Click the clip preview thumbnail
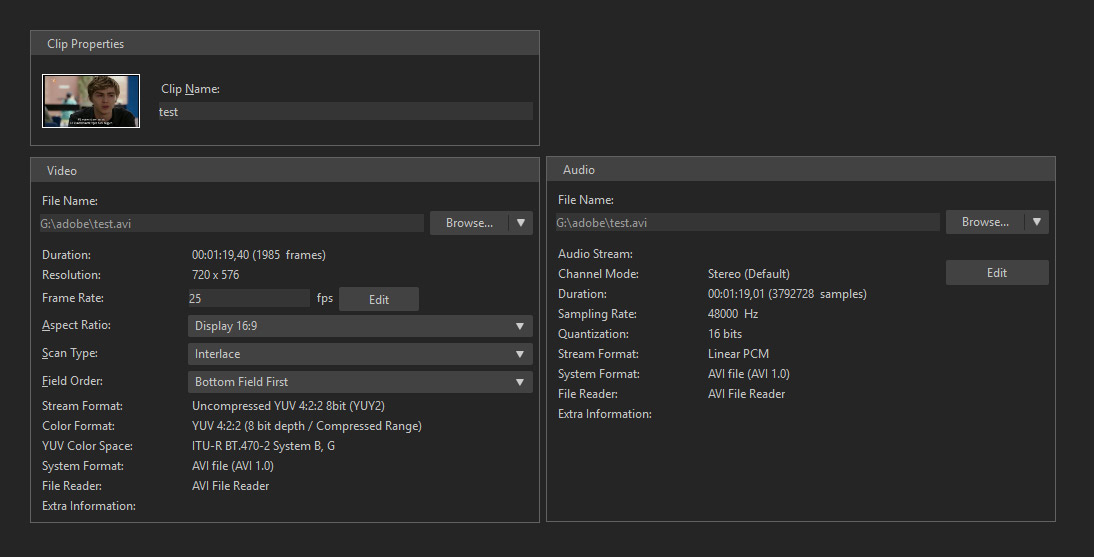 coord(91,101)
